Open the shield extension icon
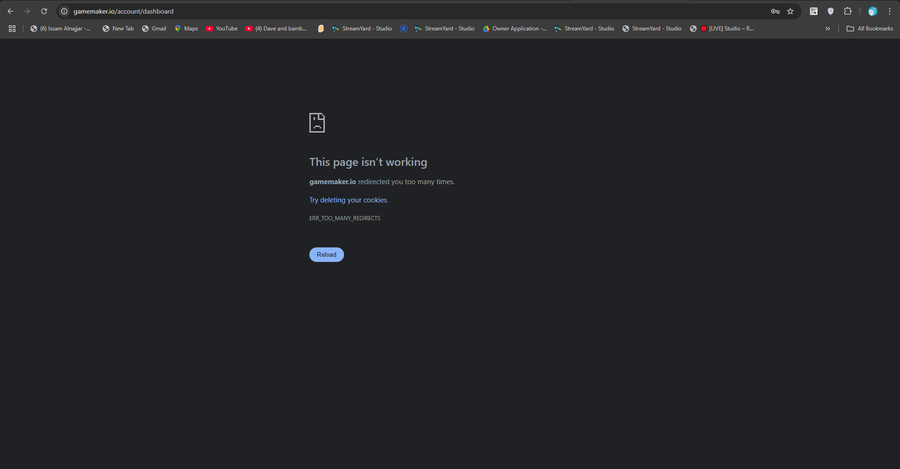 tap(831, 11)
